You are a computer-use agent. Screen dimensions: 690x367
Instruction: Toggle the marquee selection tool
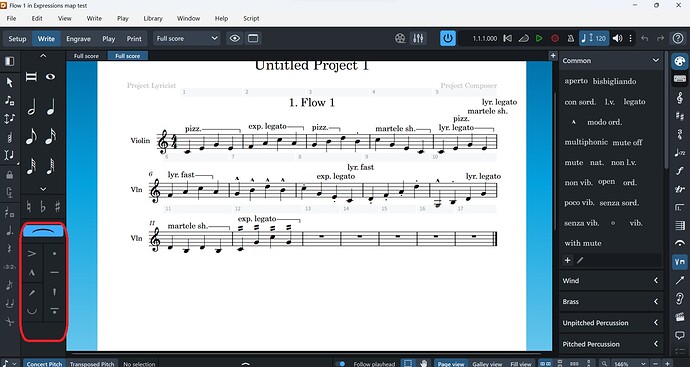point(408,363)
